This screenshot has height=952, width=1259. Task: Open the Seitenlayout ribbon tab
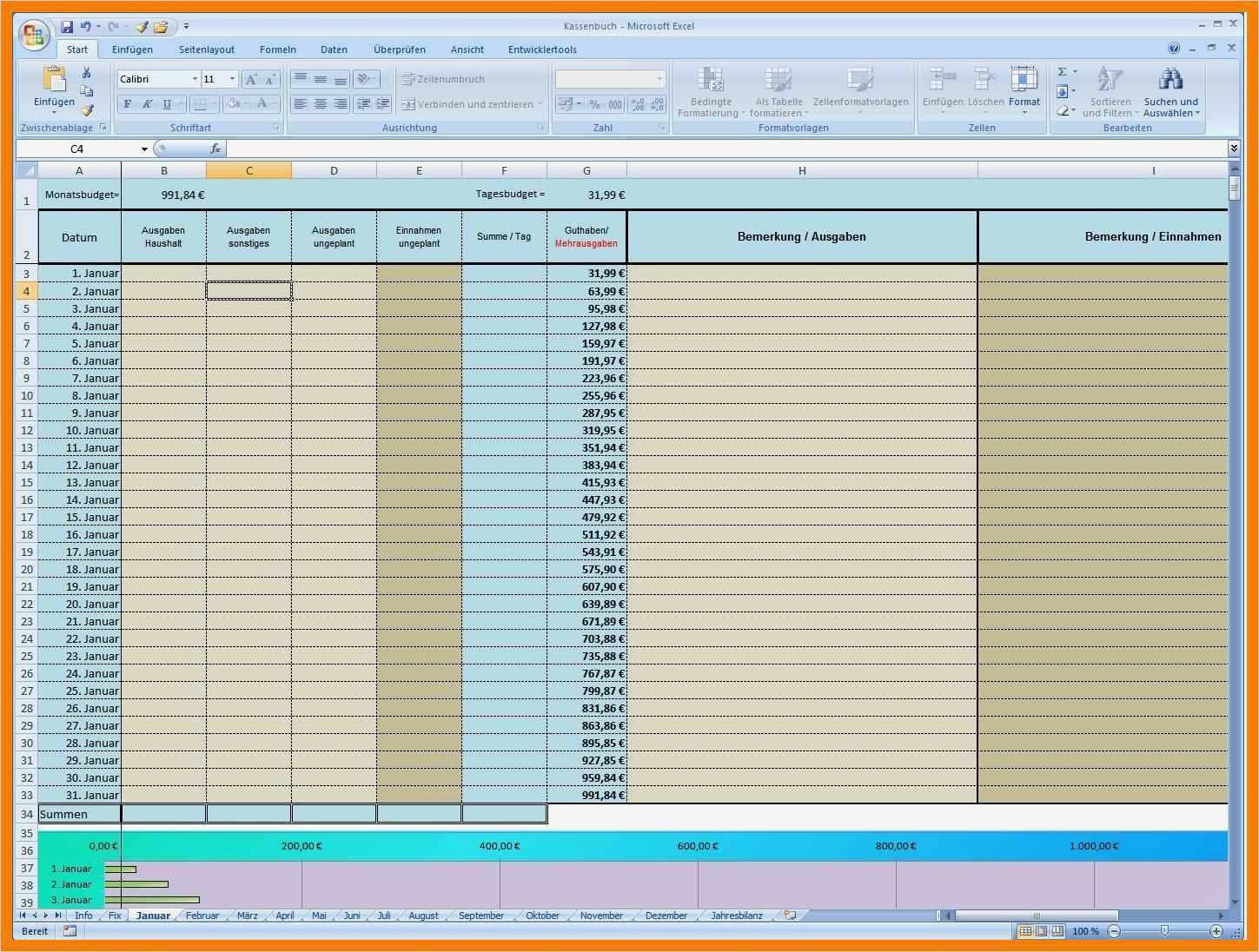[207, 50]
